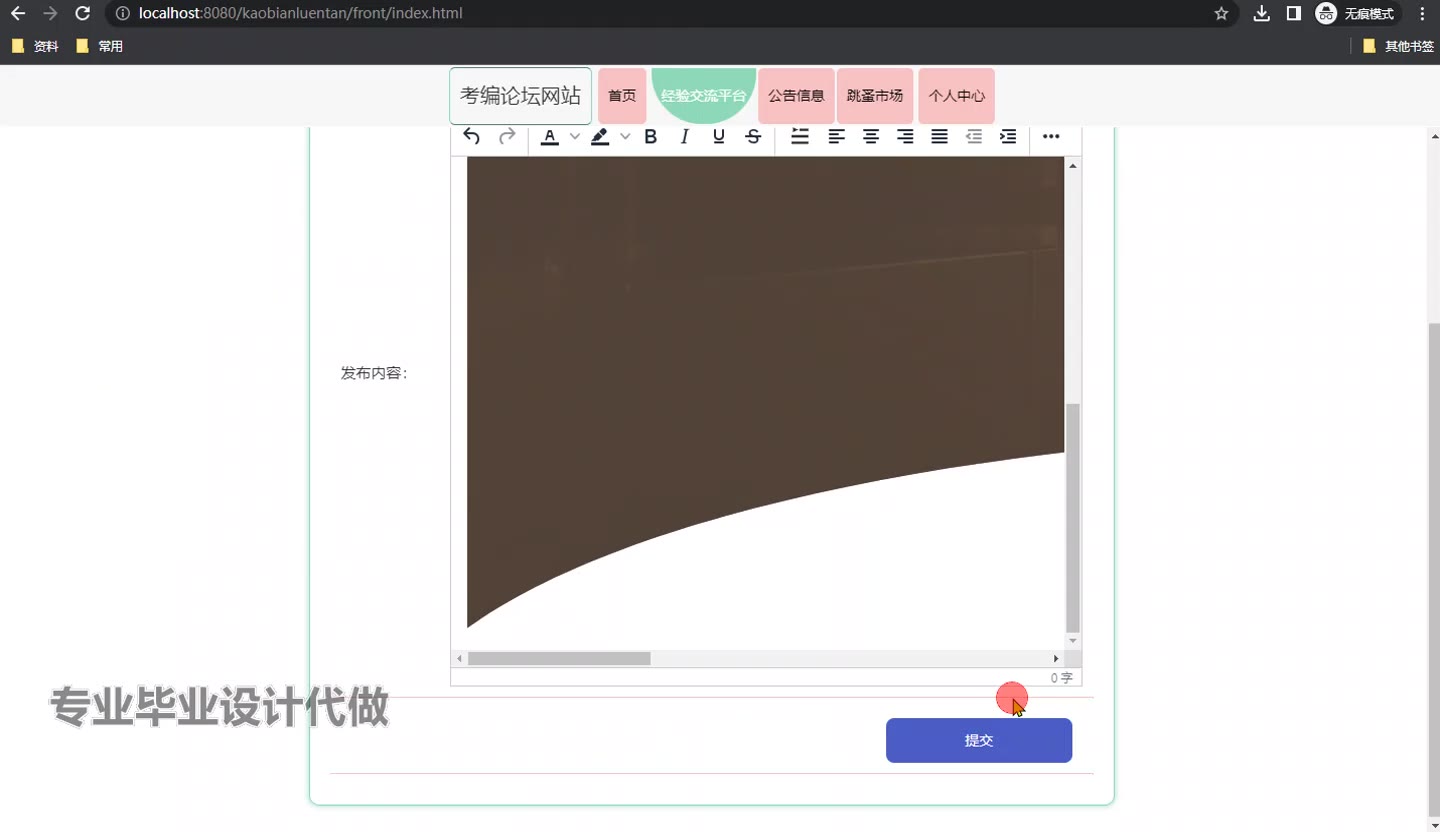This screenshot has width=1440, height=832.
Task: Click the editor's scroll left arrow
Action: [x=459, y=658]
